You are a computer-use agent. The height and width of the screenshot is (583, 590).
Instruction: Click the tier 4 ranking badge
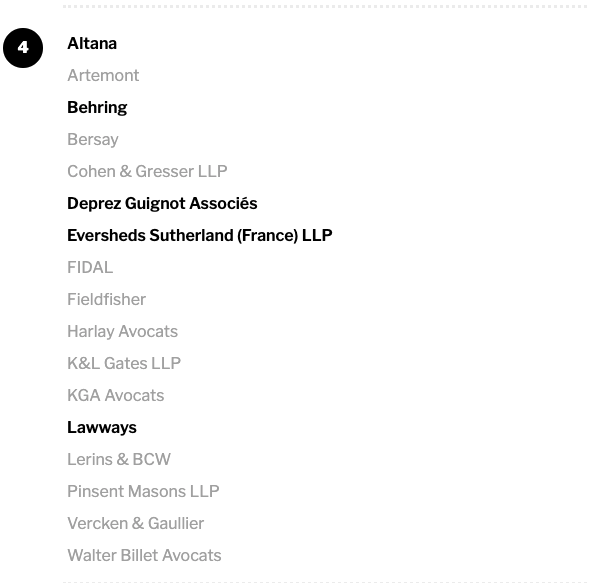click(23, 48)
